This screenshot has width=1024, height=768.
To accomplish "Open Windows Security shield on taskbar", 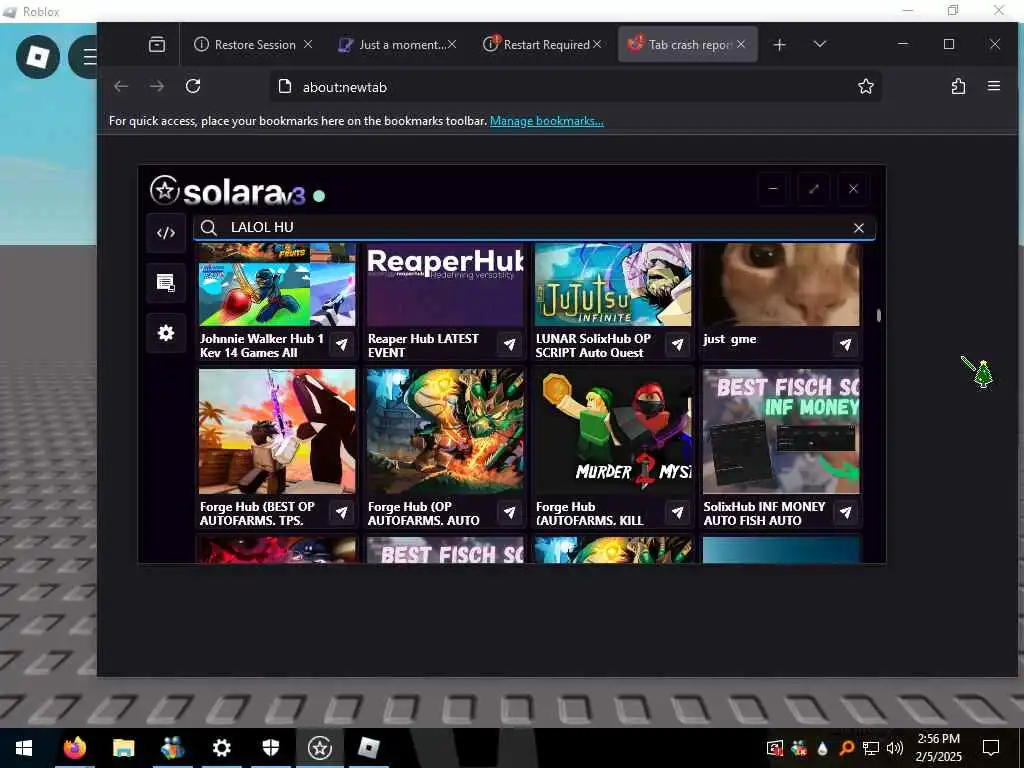I will point(270,748).
